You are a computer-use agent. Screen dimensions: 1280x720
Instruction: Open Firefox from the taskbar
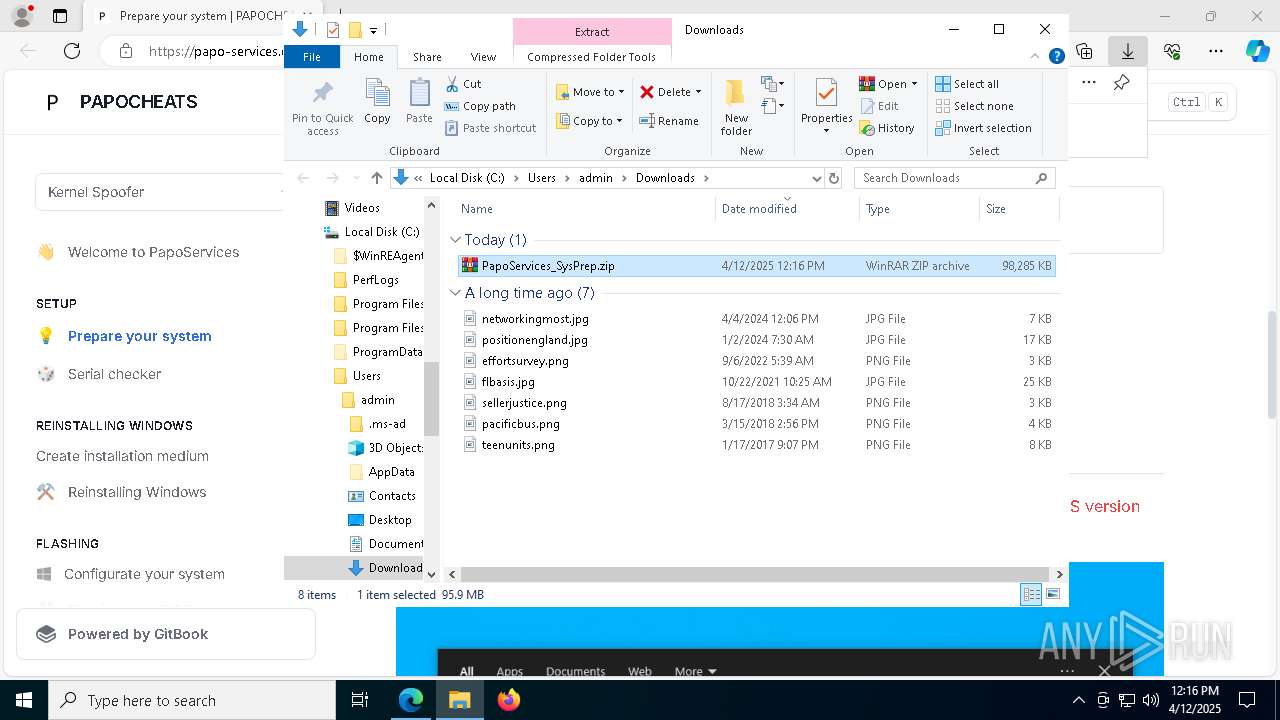509,700
